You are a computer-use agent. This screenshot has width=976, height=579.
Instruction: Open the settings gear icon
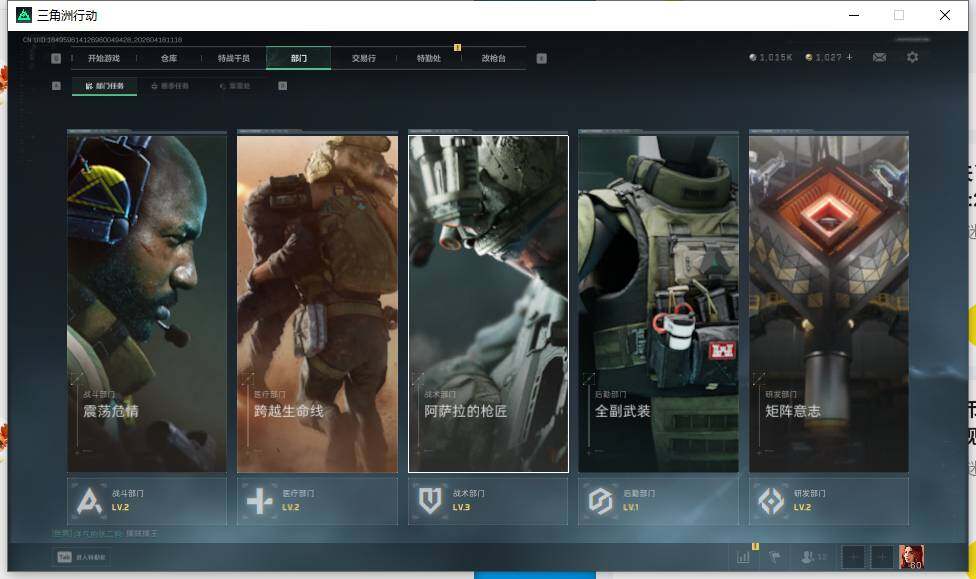point(912,58)
